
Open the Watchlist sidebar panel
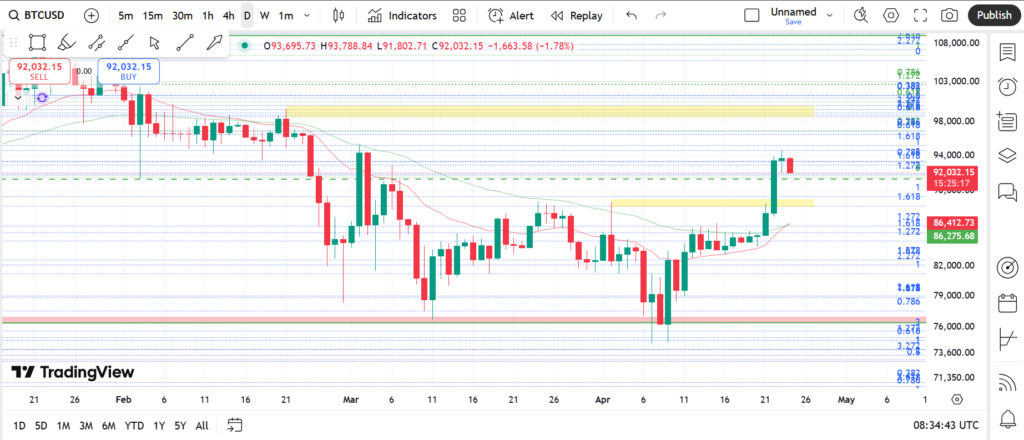click(x=1008, y=53)
